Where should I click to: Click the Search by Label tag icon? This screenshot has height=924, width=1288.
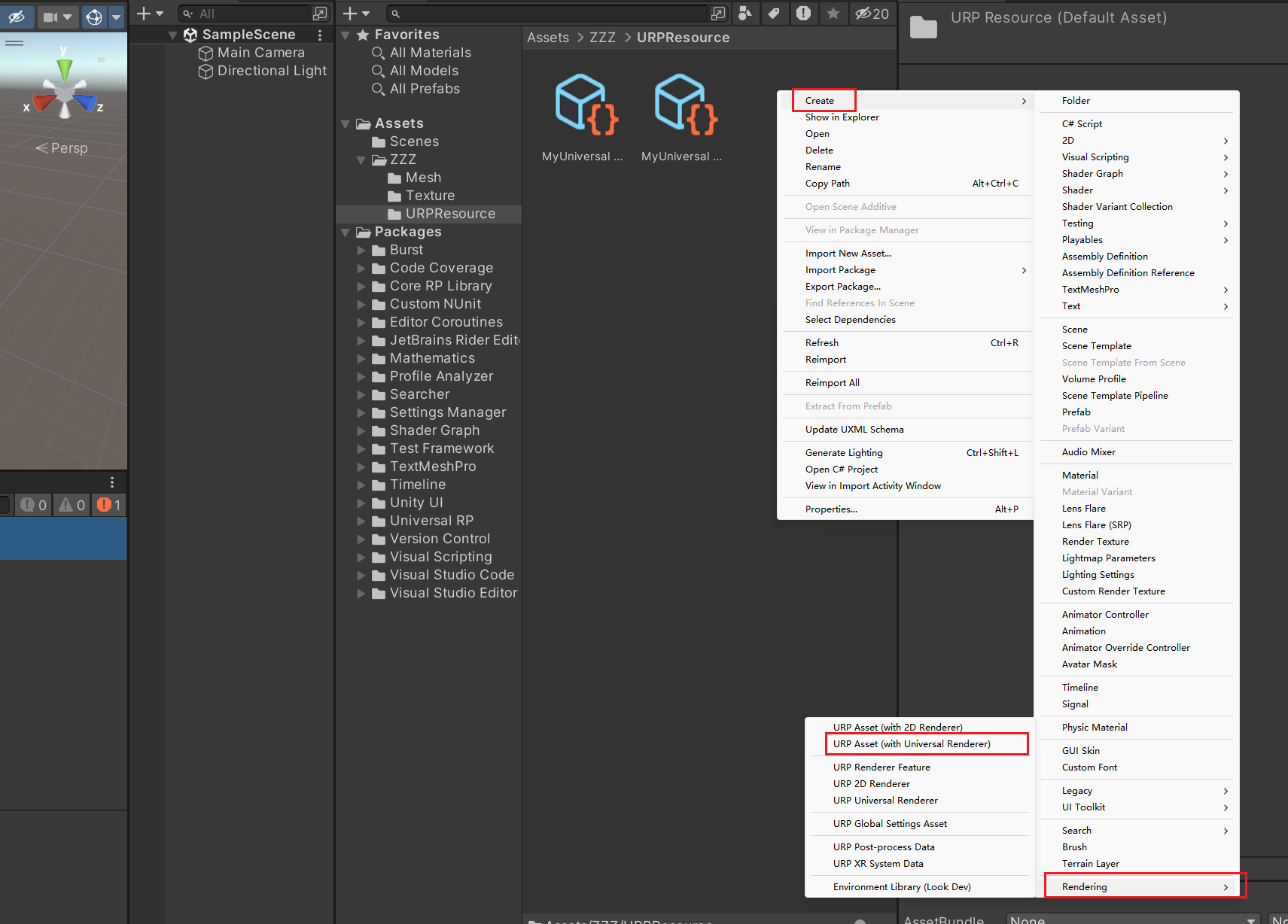point(773,14)
